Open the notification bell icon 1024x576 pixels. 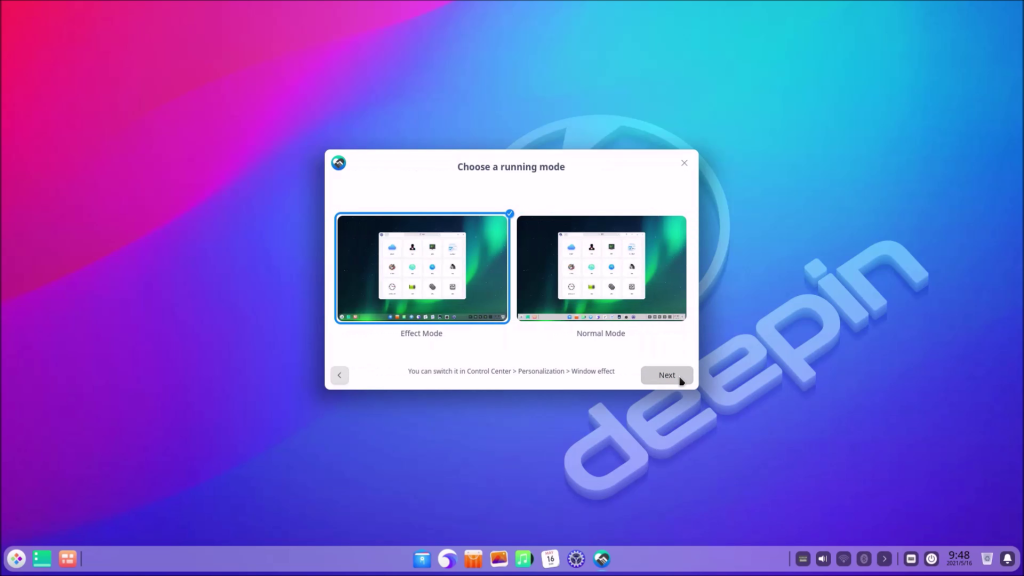[x=1007, y=559]
